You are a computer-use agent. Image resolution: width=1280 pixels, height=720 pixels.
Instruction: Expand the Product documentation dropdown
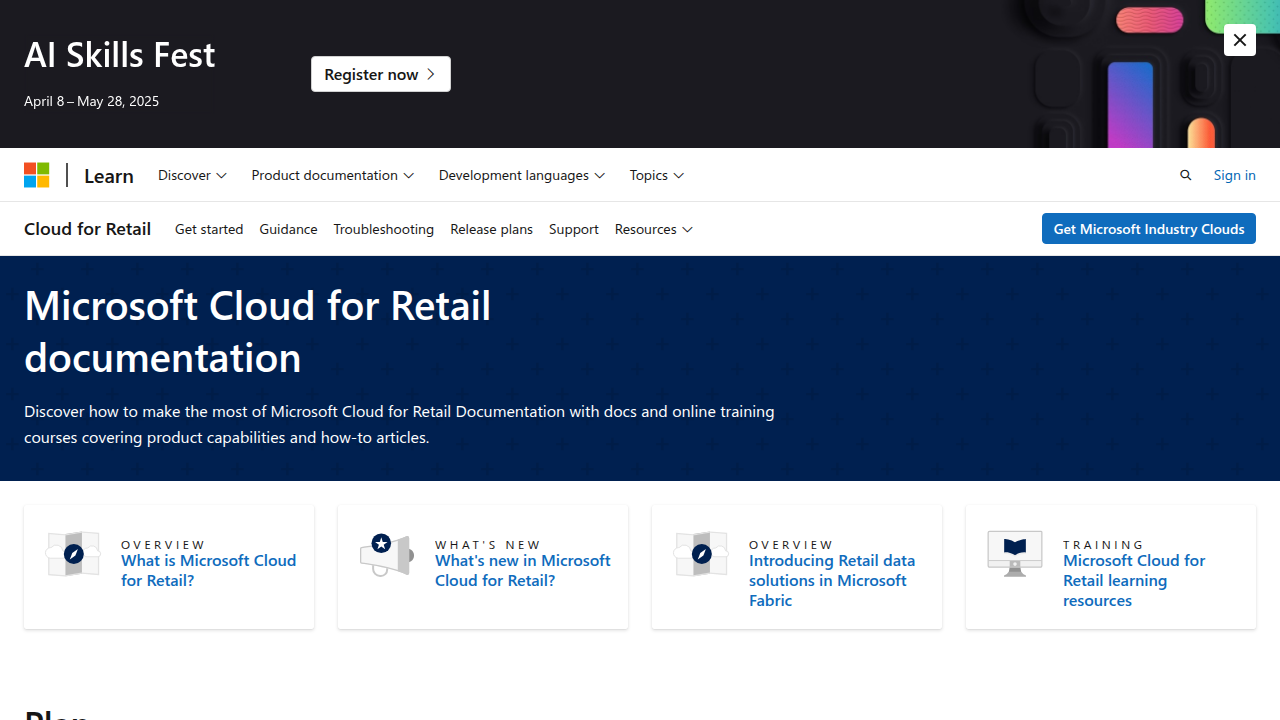click(333, 175)
